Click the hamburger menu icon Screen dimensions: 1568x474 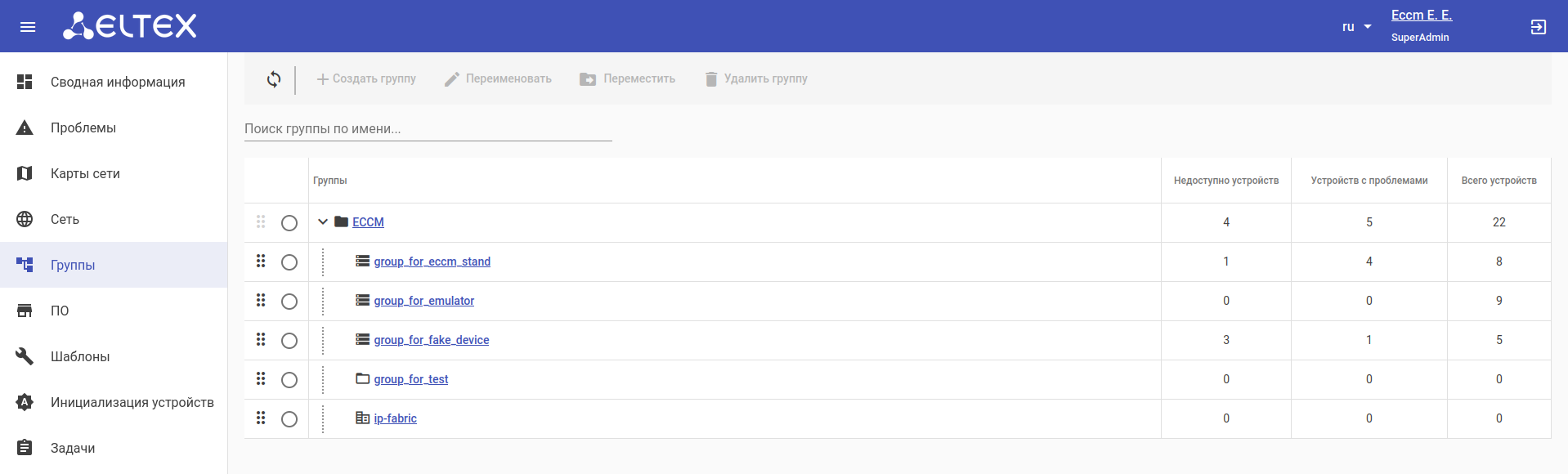28,27
